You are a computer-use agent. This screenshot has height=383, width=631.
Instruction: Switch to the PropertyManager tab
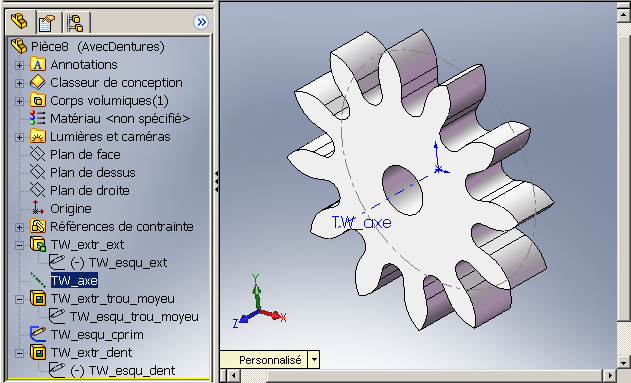[47, 23]
